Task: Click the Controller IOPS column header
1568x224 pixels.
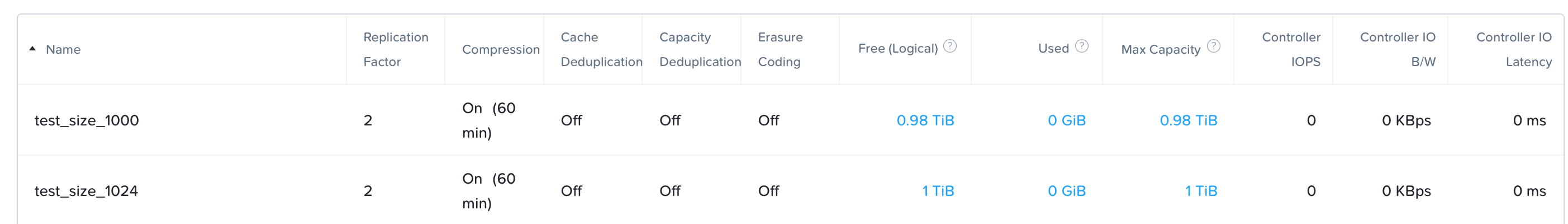Action: [1290, 49]
